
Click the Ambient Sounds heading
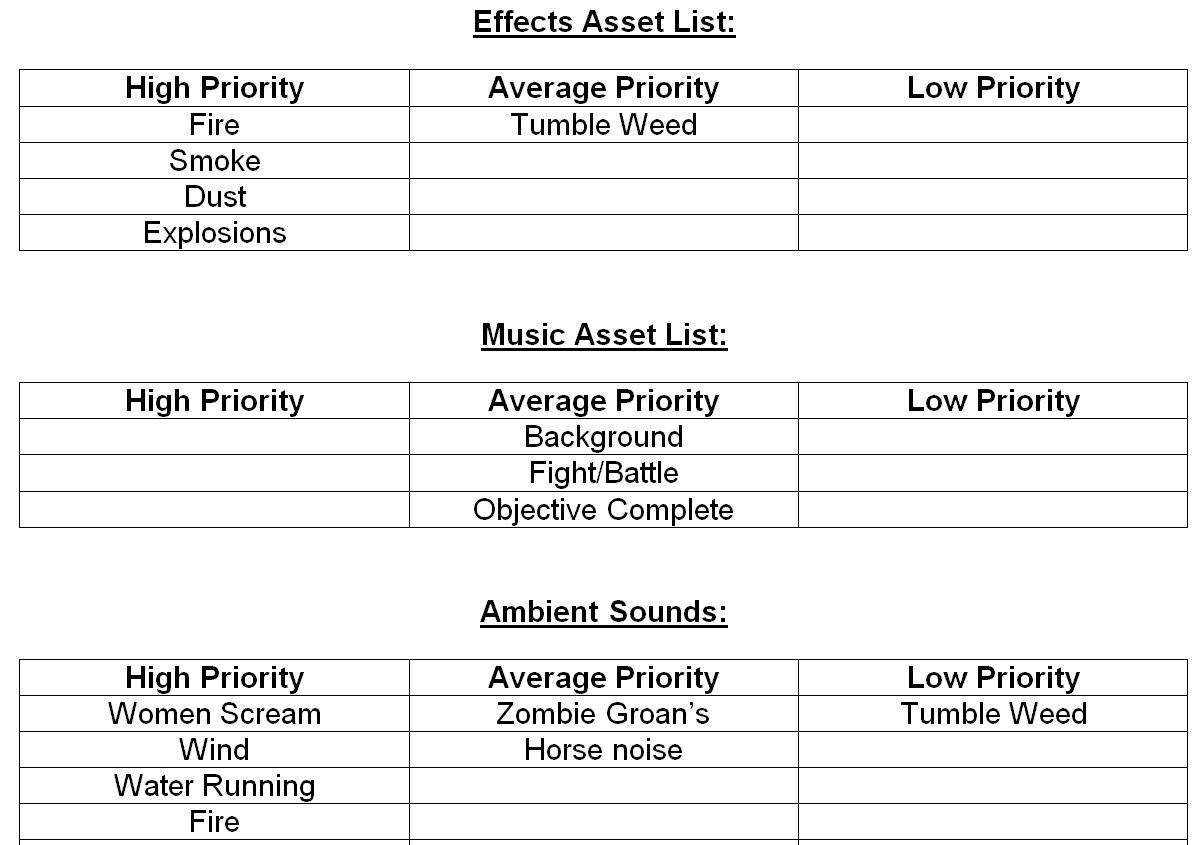604,612
